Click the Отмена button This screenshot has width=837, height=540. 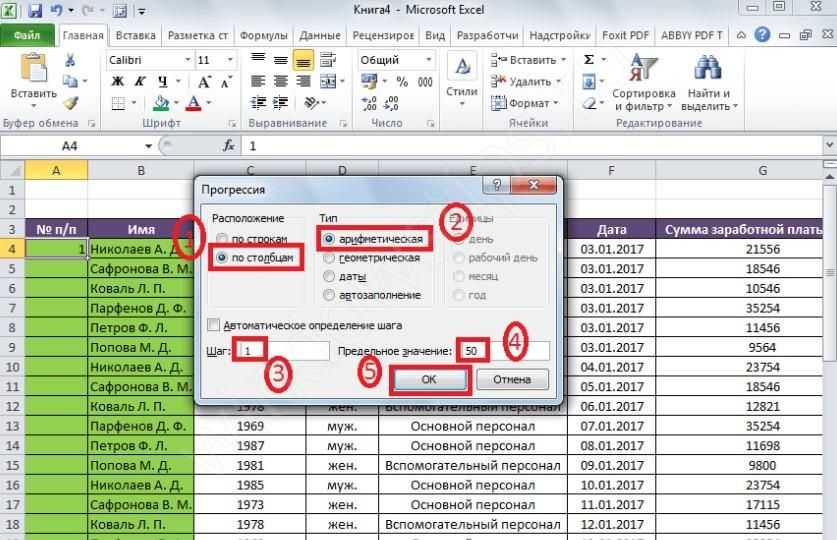pyautogui.click(x=512, y=380)
